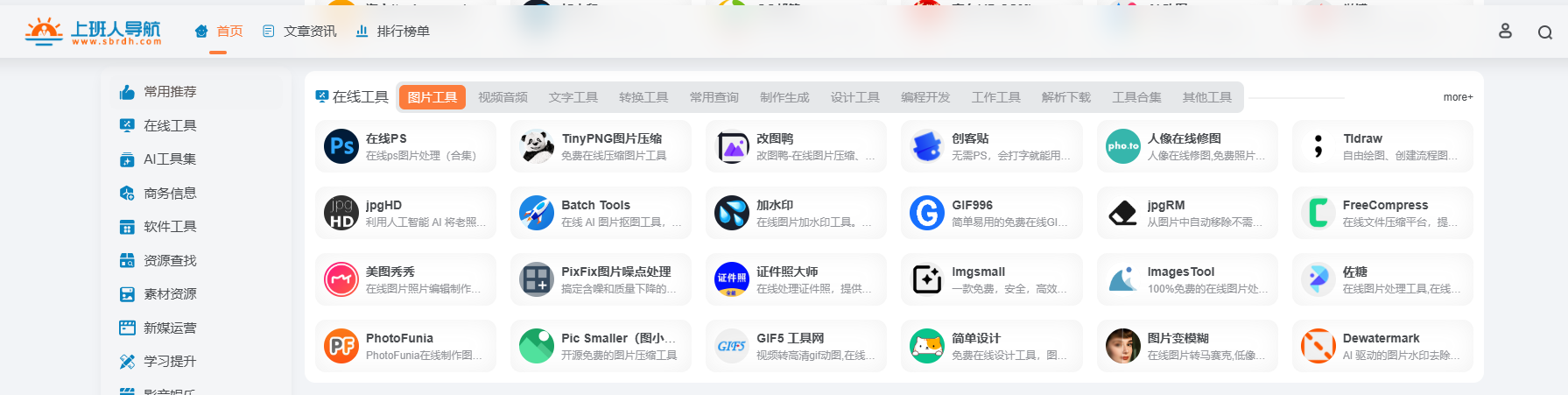Click the 创客贴 icon
The height and width of the screenshot is (395, 1568).
[x=927, y=146]
